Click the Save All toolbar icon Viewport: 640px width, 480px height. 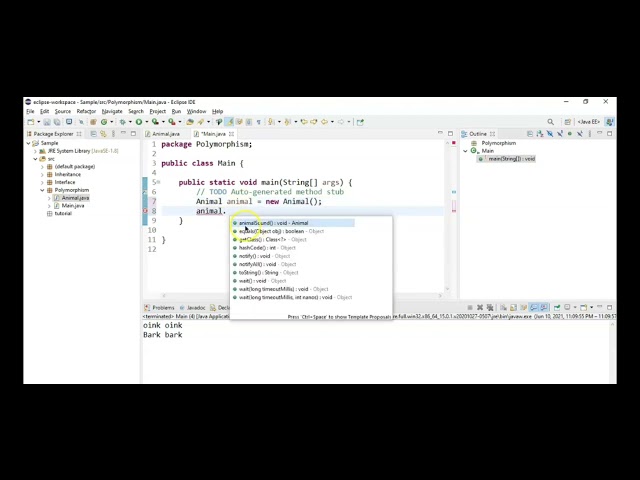[x=57, y=122]
